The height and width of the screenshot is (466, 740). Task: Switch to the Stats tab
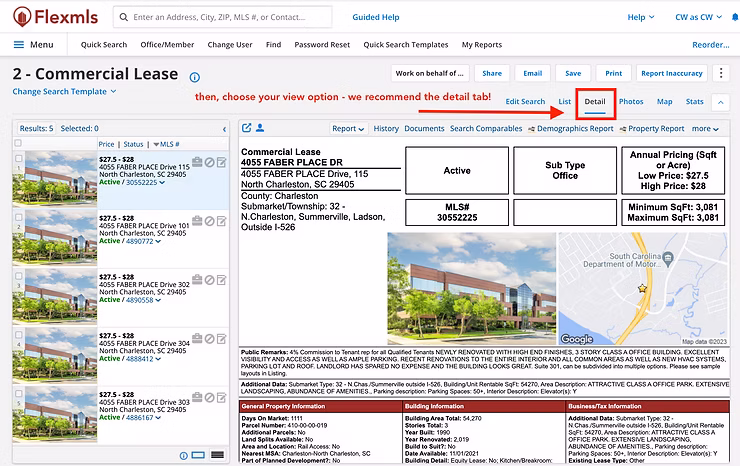coord(694,102)
